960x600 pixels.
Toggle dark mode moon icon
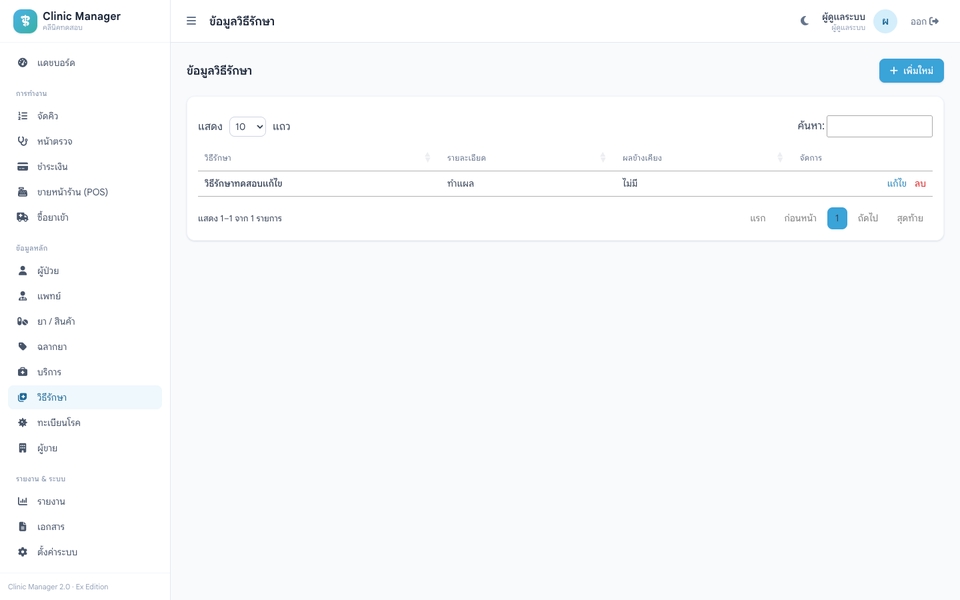point(804,21)
